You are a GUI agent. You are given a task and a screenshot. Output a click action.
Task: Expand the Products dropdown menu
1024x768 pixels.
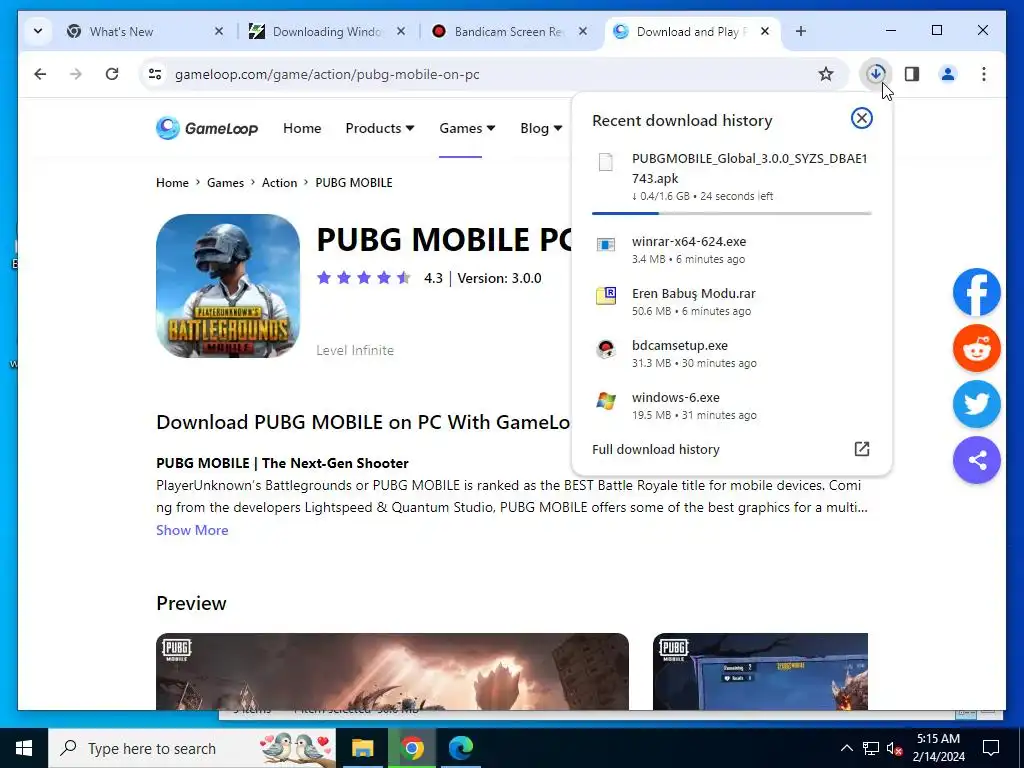pos(379,128)
